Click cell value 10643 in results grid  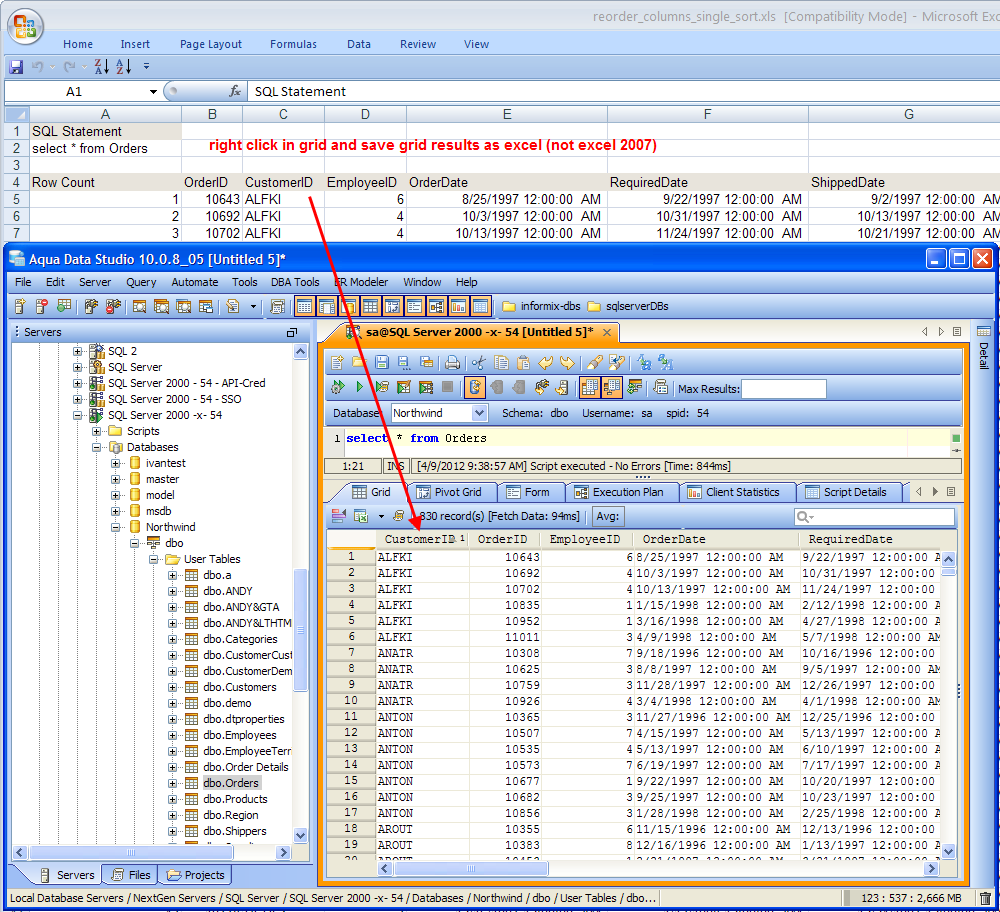(x=522, y=557)
